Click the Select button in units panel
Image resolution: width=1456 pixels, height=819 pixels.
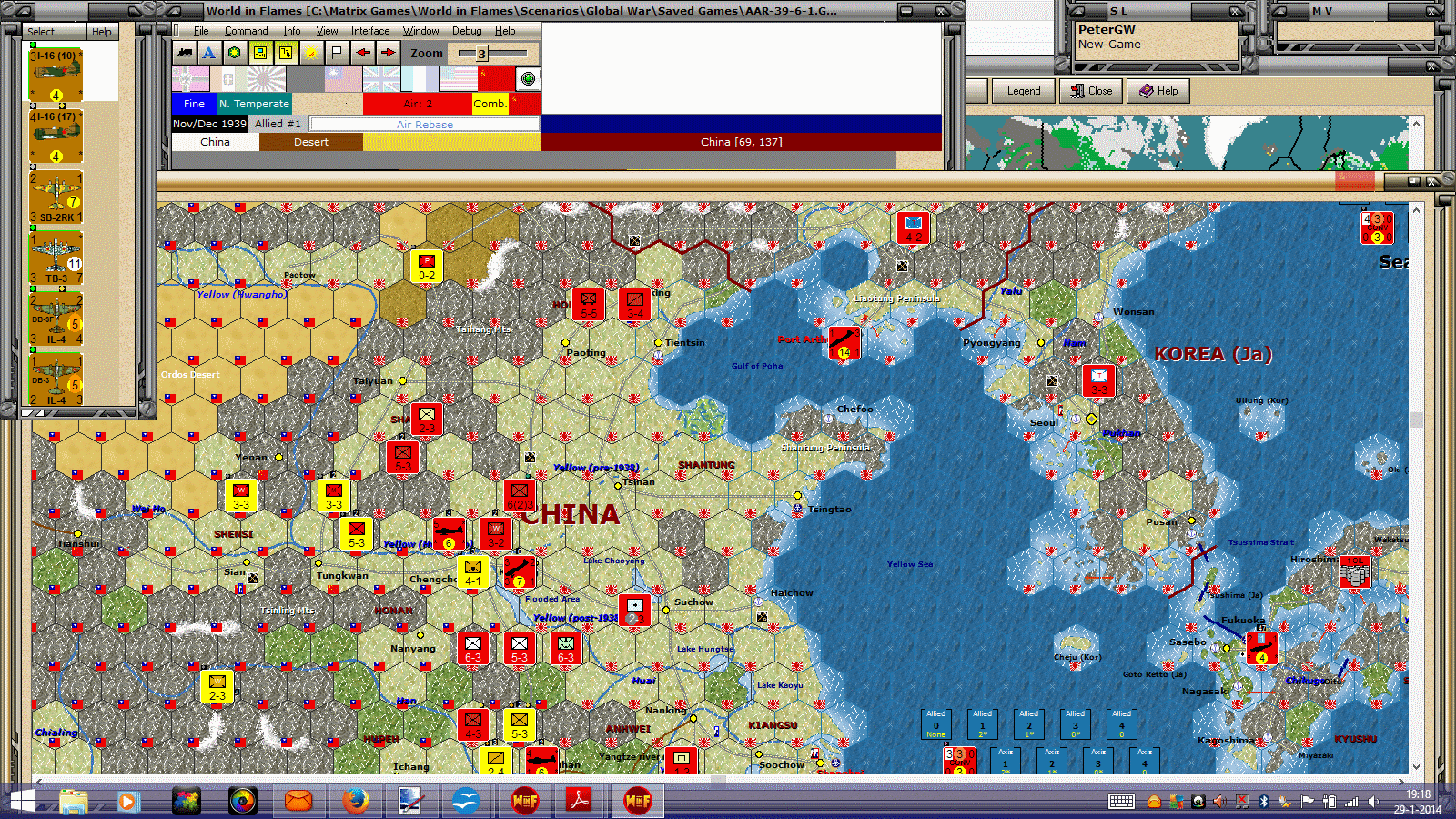[x=53, y=31]
